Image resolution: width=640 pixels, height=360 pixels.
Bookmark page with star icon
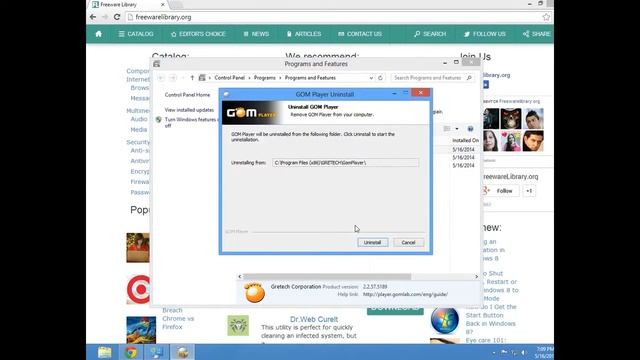546,17
